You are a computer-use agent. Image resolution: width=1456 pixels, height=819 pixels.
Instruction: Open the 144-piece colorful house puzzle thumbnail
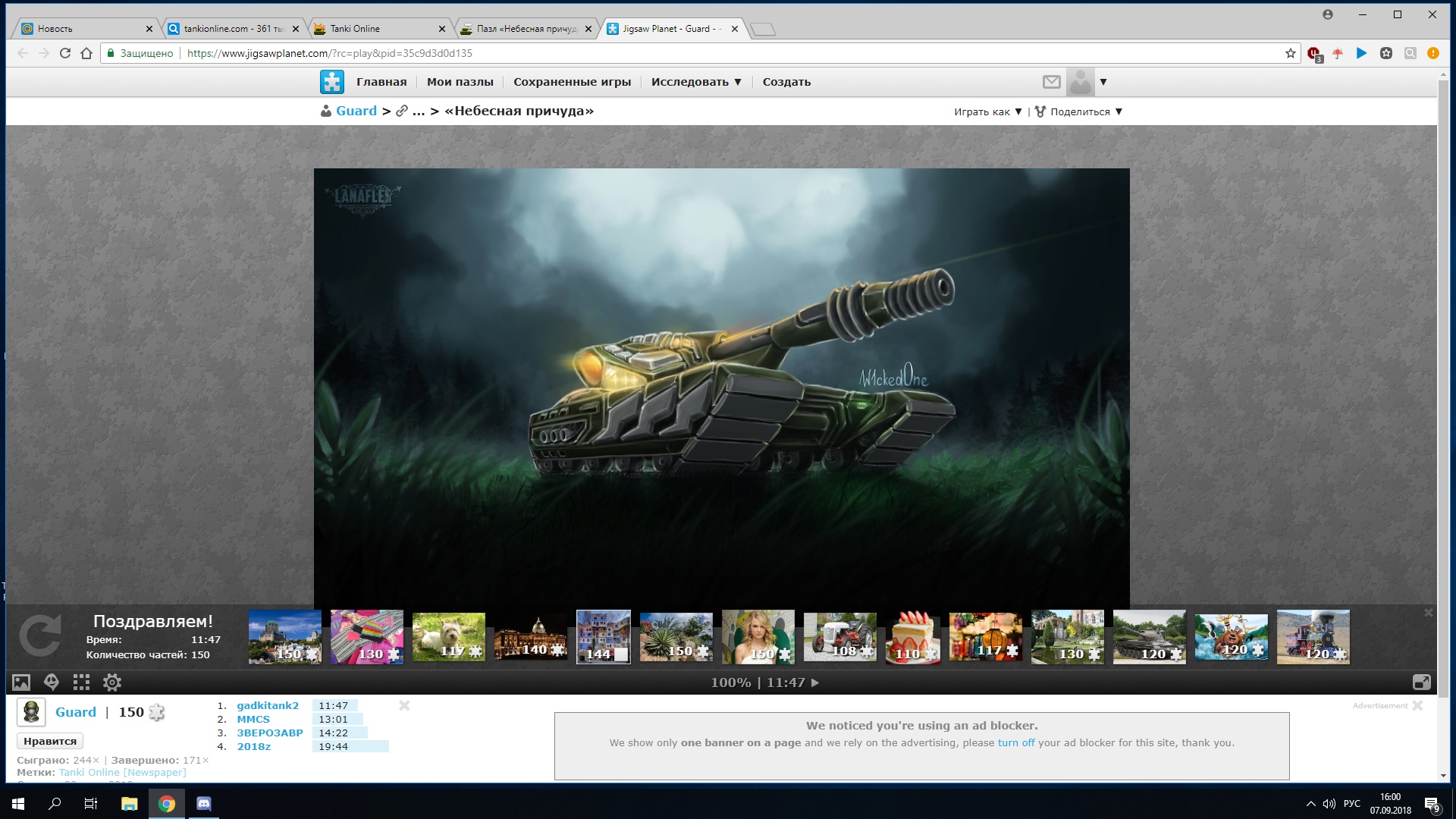tap(604, 637)
